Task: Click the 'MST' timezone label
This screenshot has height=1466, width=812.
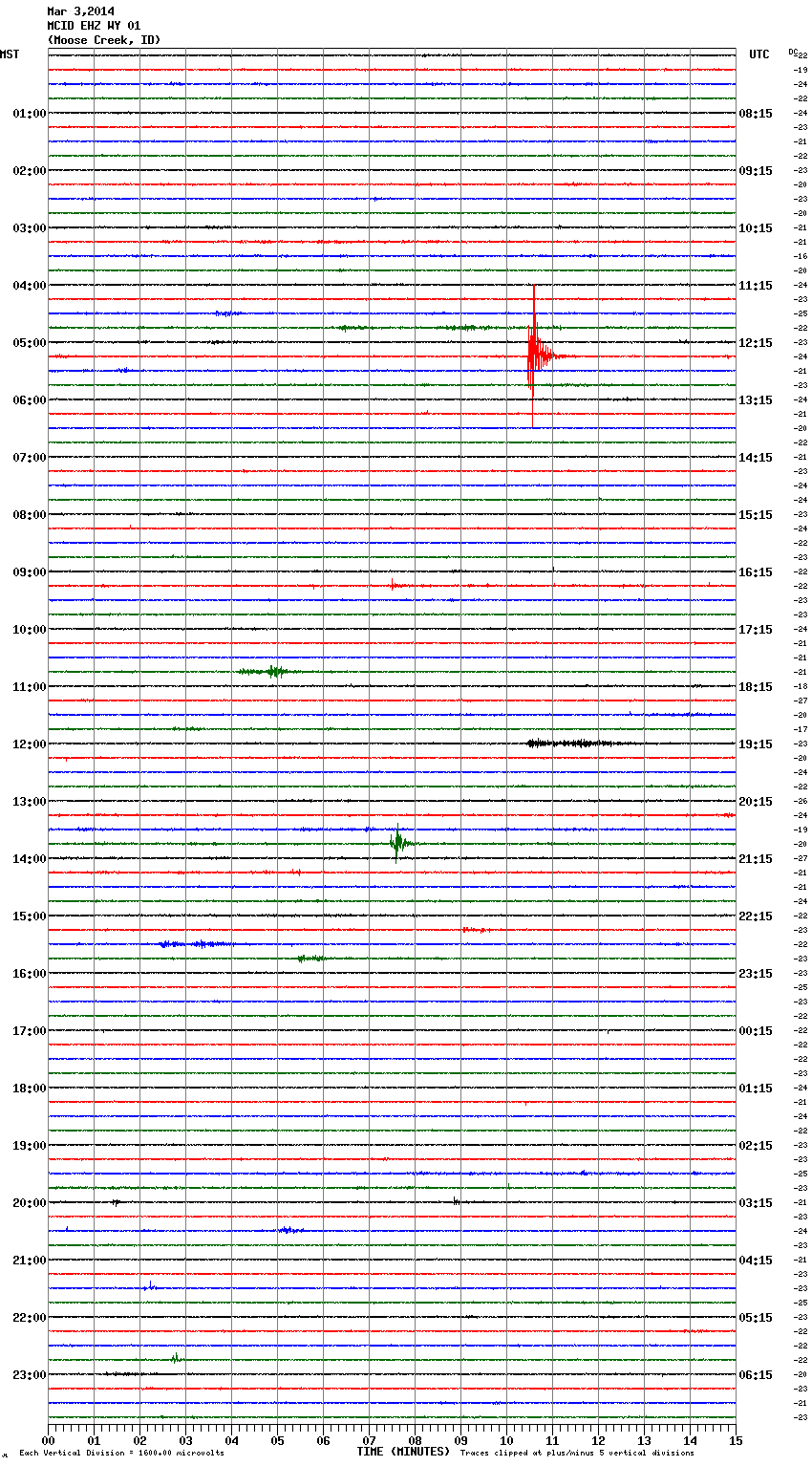Action: pos(10,54)
